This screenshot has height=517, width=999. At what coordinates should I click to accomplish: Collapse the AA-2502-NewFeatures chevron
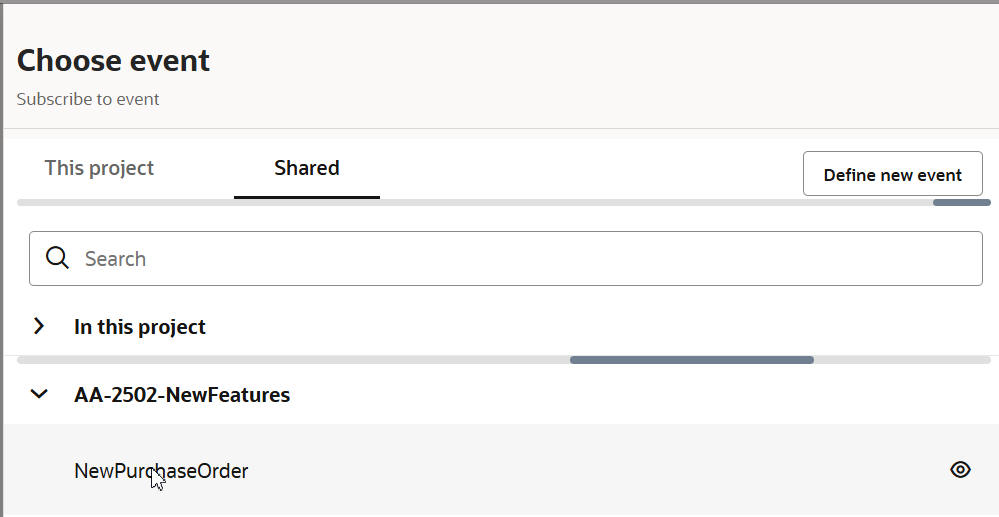pyautogui.click(x=39, y=394)
